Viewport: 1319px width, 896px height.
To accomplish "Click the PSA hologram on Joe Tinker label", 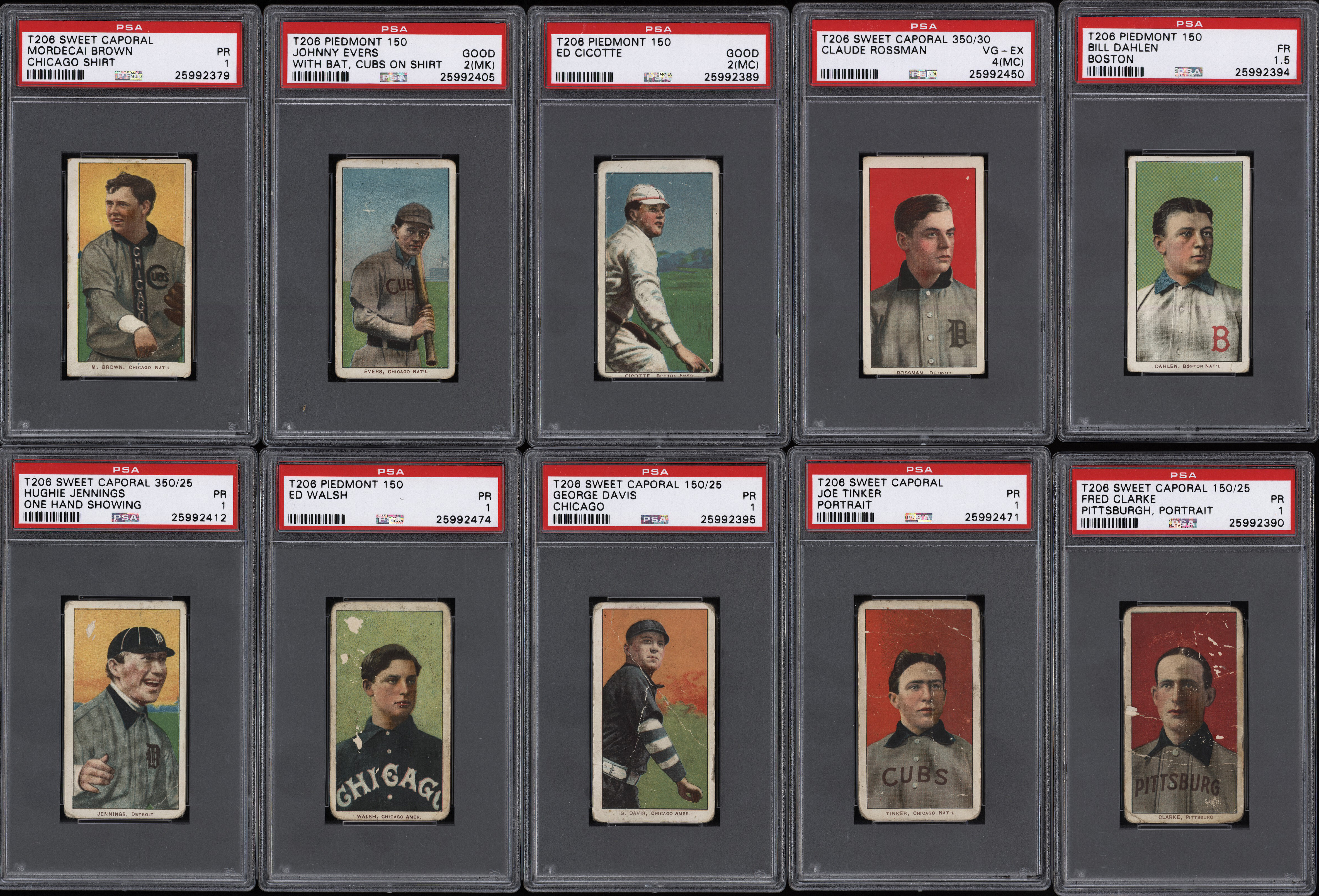I will coord(919,518).
